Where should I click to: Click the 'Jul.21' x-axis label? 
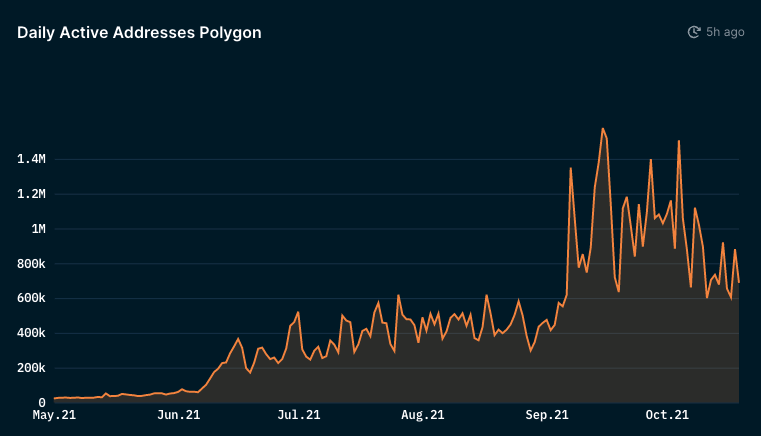click(299, 415)
